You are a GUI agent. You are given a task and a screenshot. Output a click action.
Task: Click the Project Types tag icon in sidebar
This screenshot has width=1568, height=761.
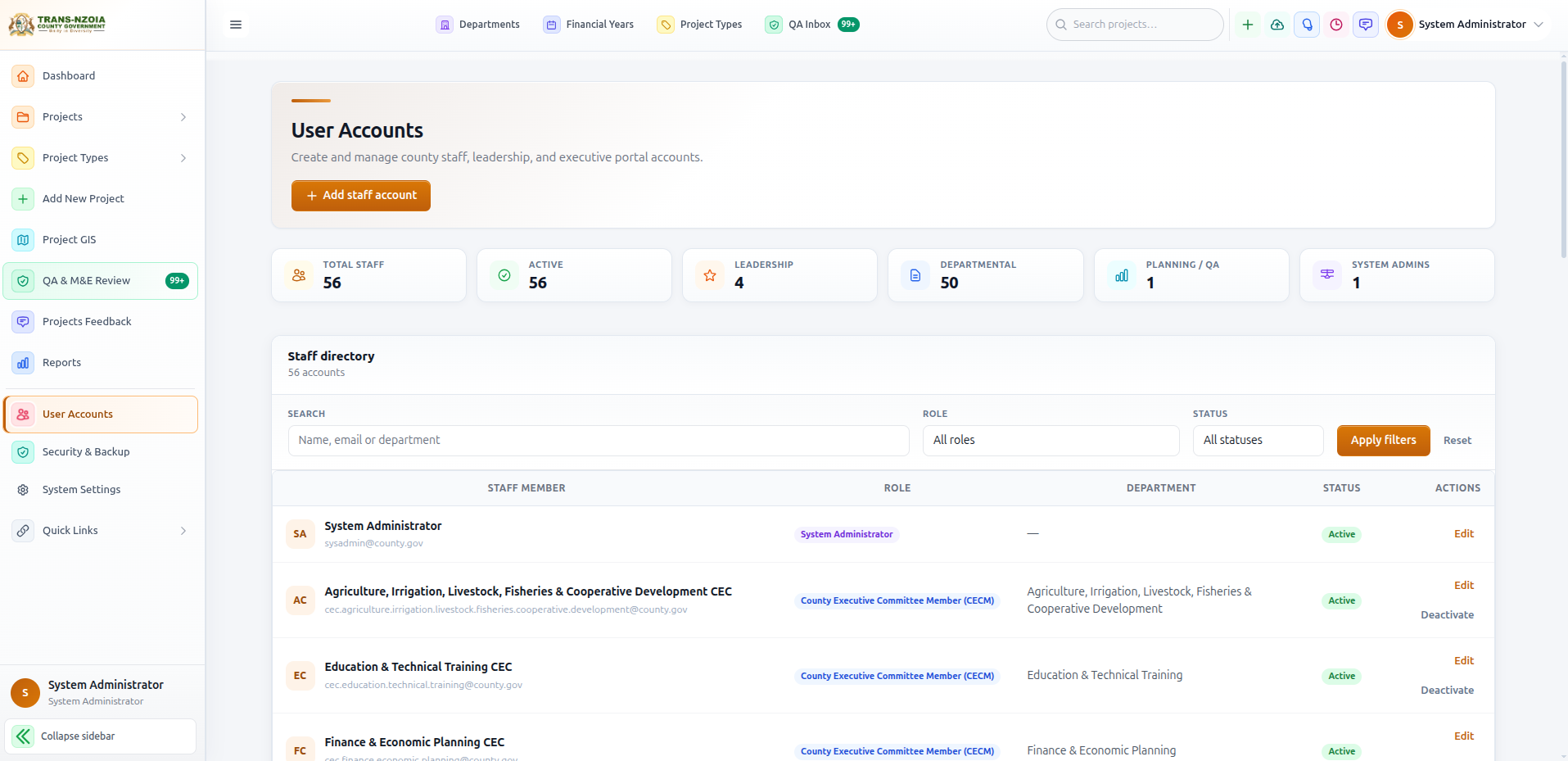pyautogui.click(x=23, y=158)
